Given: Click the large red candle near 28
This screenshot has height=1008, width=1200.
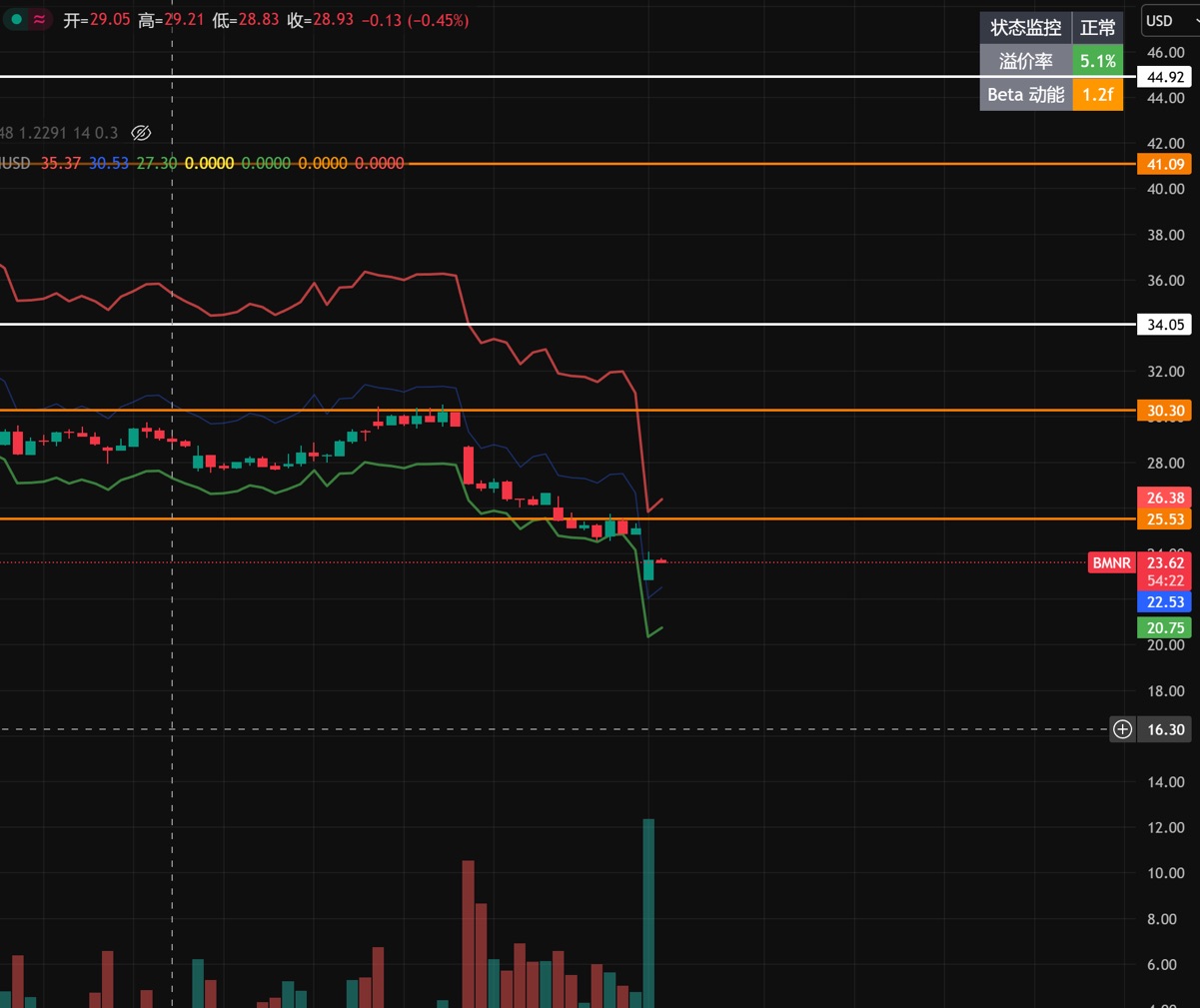Looking at the screenshot, I should (x=469, y=466).
